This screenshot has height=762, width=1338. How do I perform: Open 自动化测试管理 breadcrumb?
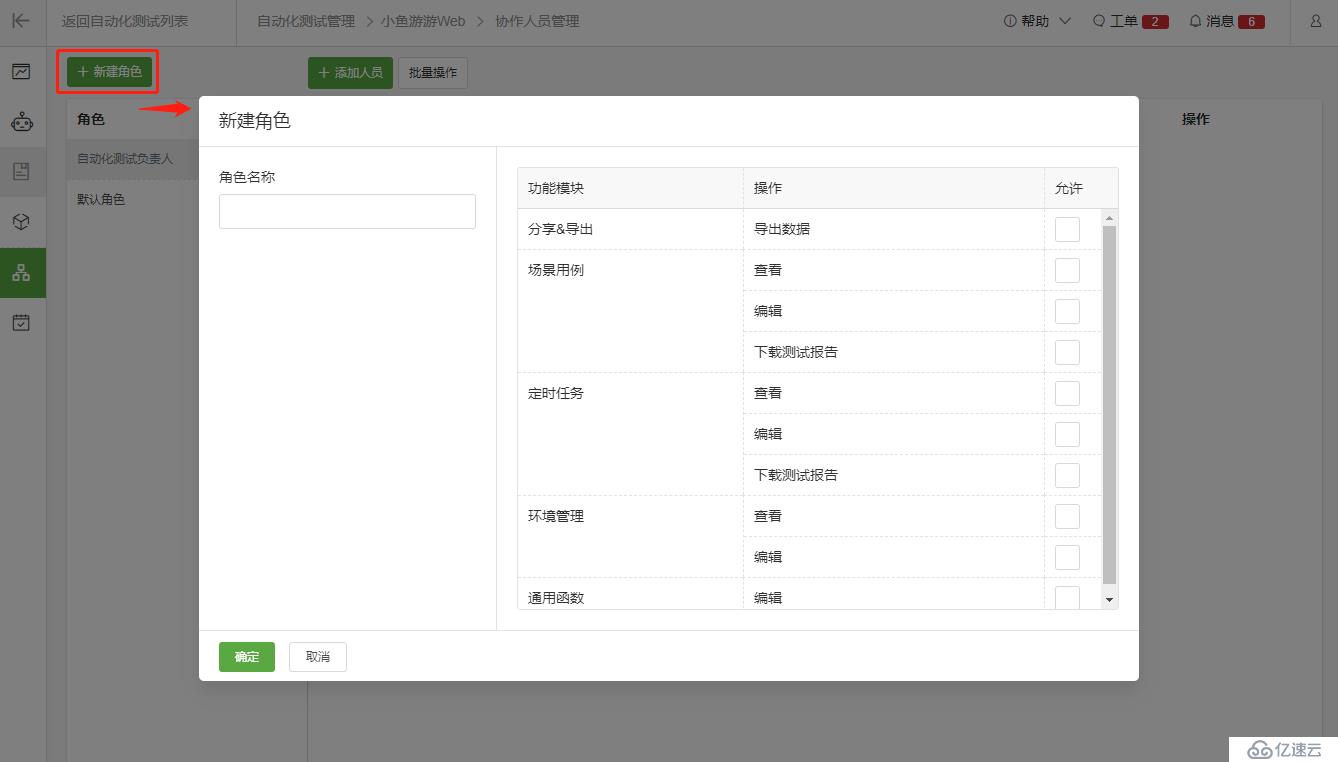pyautogui.click(x=306, y=21)
